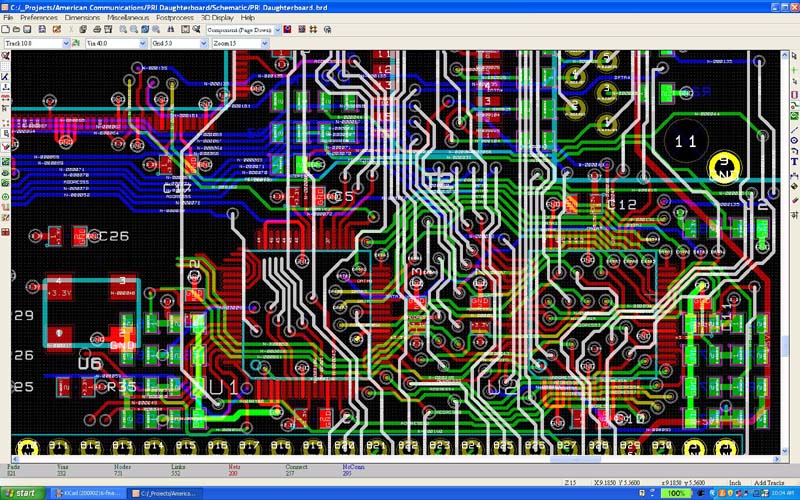Open the Via 40.0 size dropdown
Image resolution: width=800 pixels, height=500 pixels.
point(143,43)
